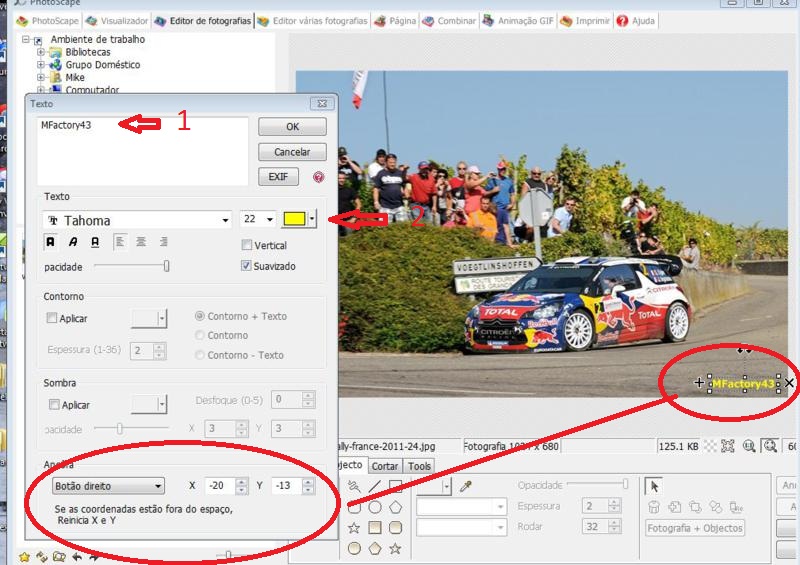
Task: Click the text opacity slider handle
Action: pos(166,266)
